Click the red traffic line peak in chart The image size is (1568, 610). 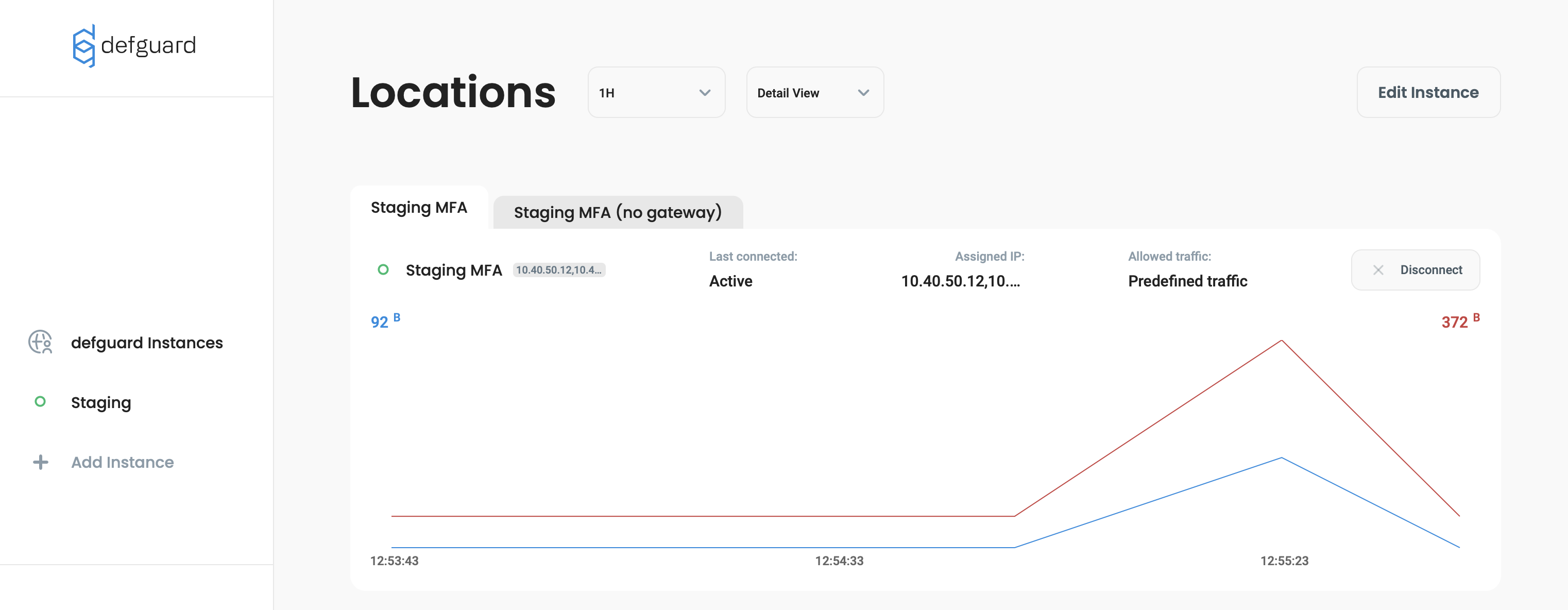pos(1281,341)
